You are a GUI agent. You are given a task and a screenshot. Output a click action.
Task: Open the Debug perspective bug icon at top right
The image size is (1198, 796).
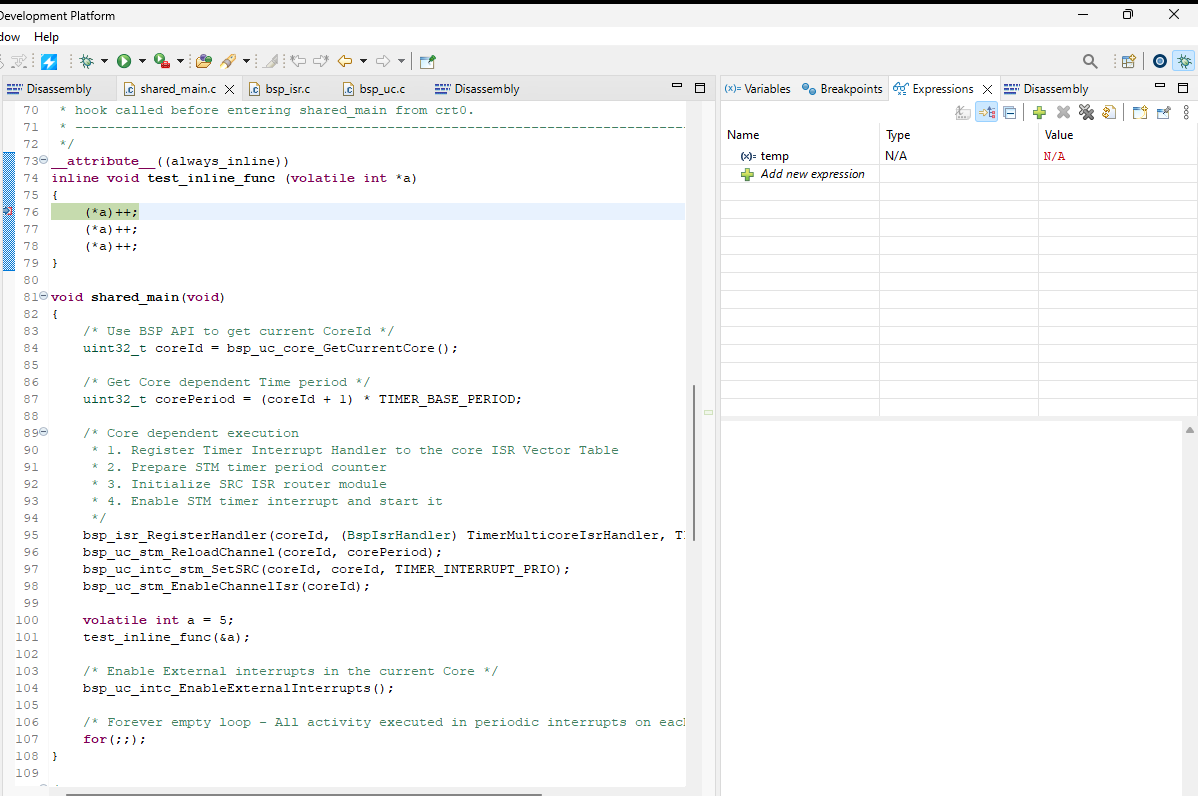1184,61
